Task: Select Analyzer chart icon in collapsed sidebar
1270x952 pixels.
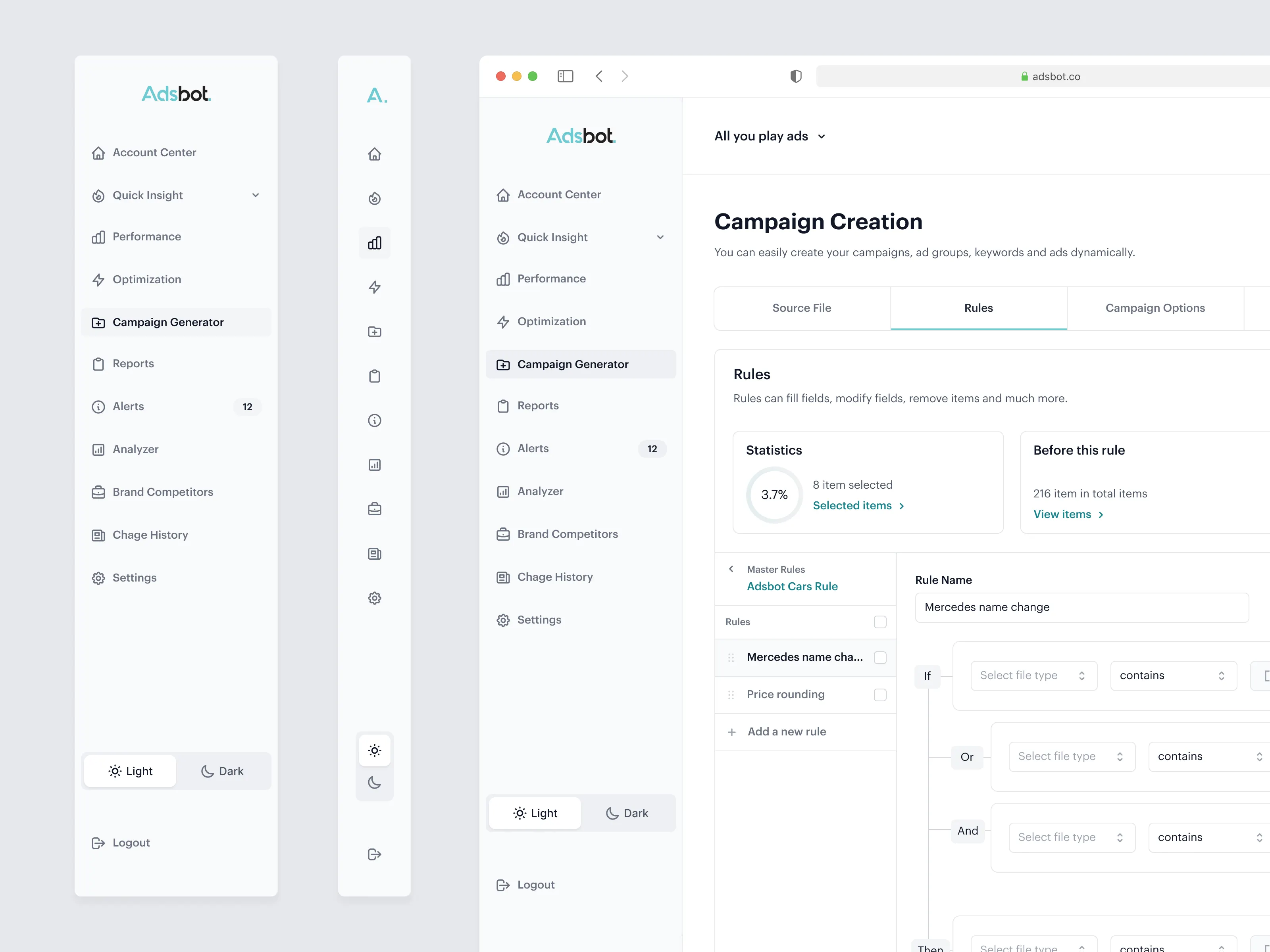Action: click(374, 465)
